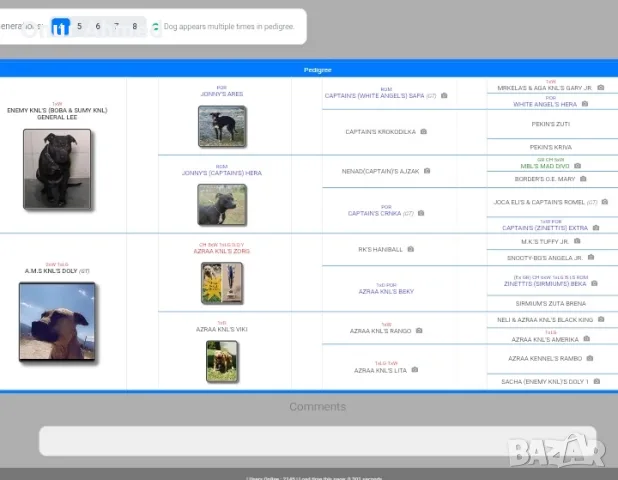618x480 pixels.
Task: Click camera icon next to Captain's Crnka
Action: click(421, 213)
